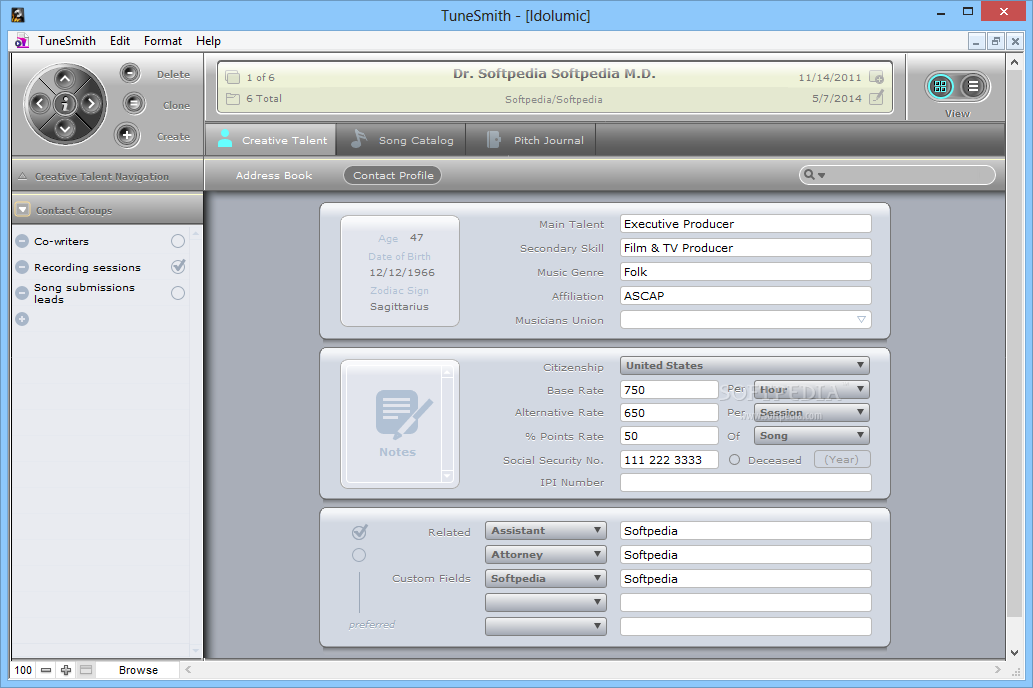Go to next record with right arrow
Image resolution: width=1033 pixels, height=688 pixels.
tap(90, 103)
